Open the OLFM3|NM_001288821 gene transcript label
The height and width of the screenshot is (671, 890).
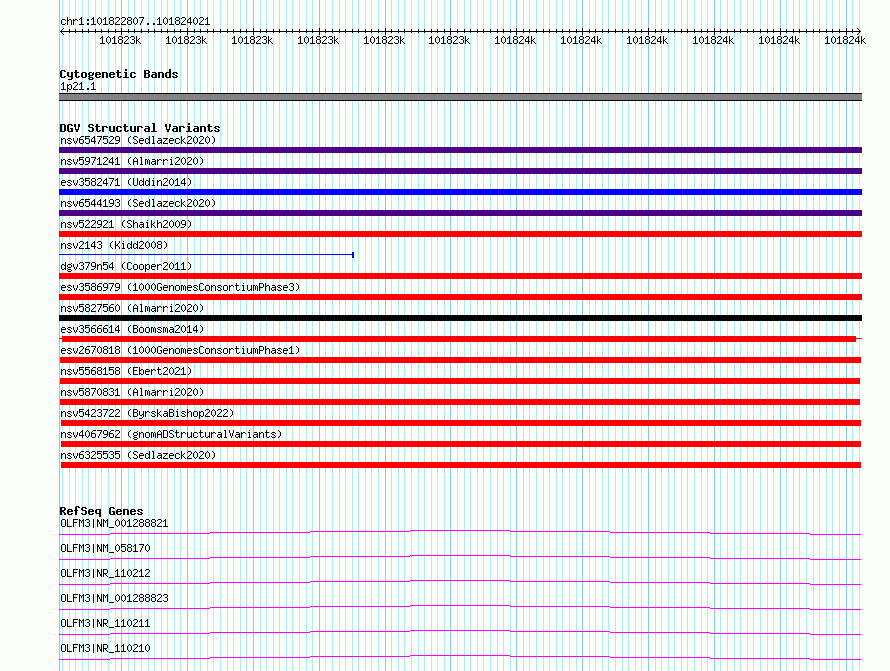coord(114,523)
